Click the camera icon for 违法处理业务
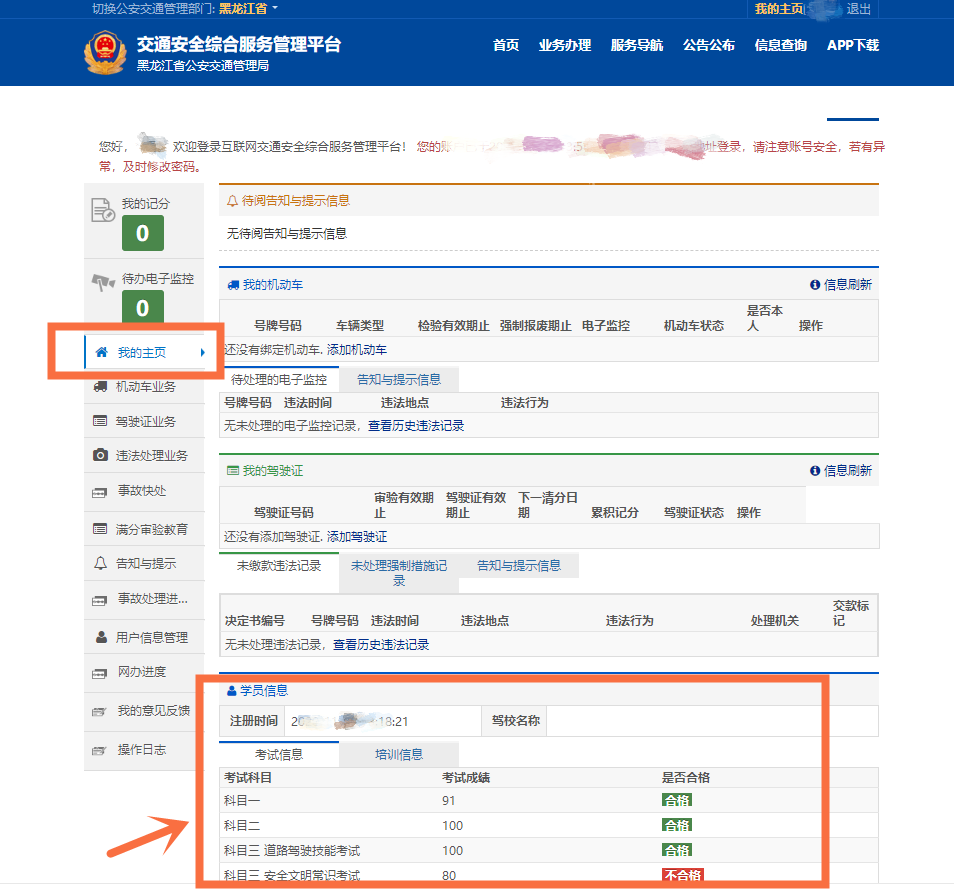The width and height of the screenshot is (954, 890). click(x=100, y=456)
